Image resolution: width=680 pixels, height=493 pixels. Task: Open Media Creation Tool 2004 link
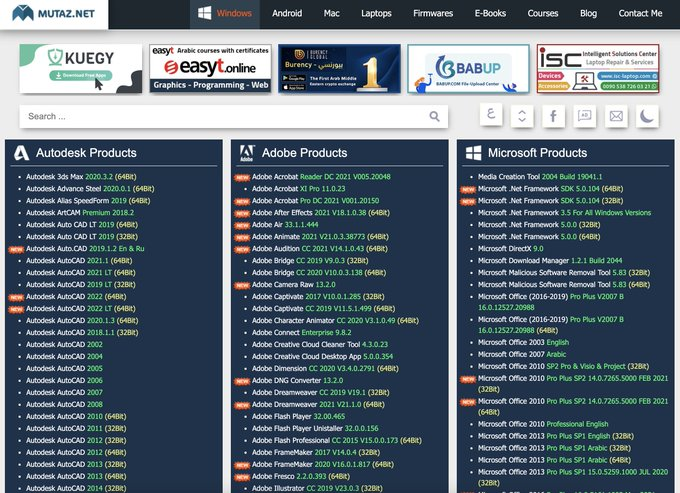(540, 177)
